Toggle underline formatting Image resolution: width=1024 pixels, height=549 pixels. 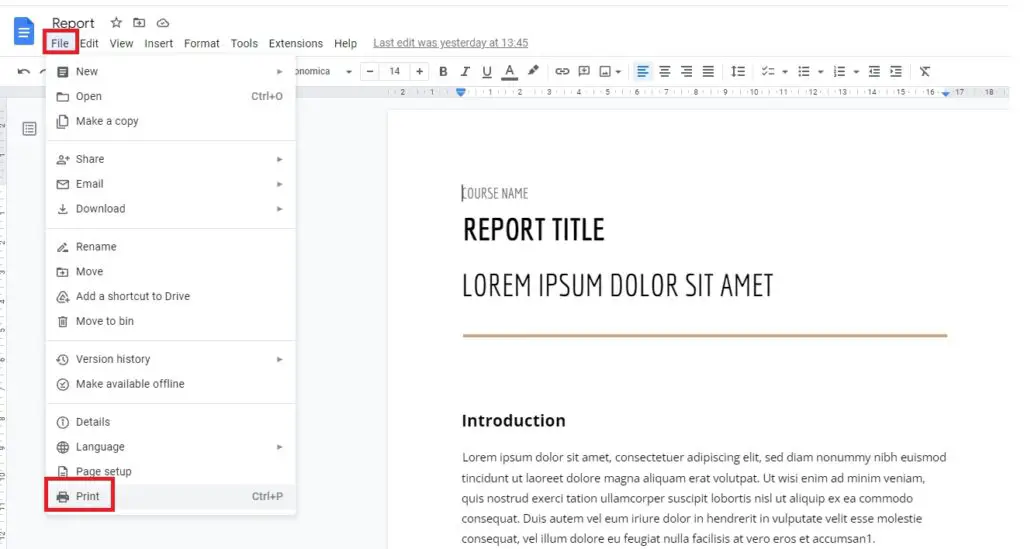pos(487,71)
